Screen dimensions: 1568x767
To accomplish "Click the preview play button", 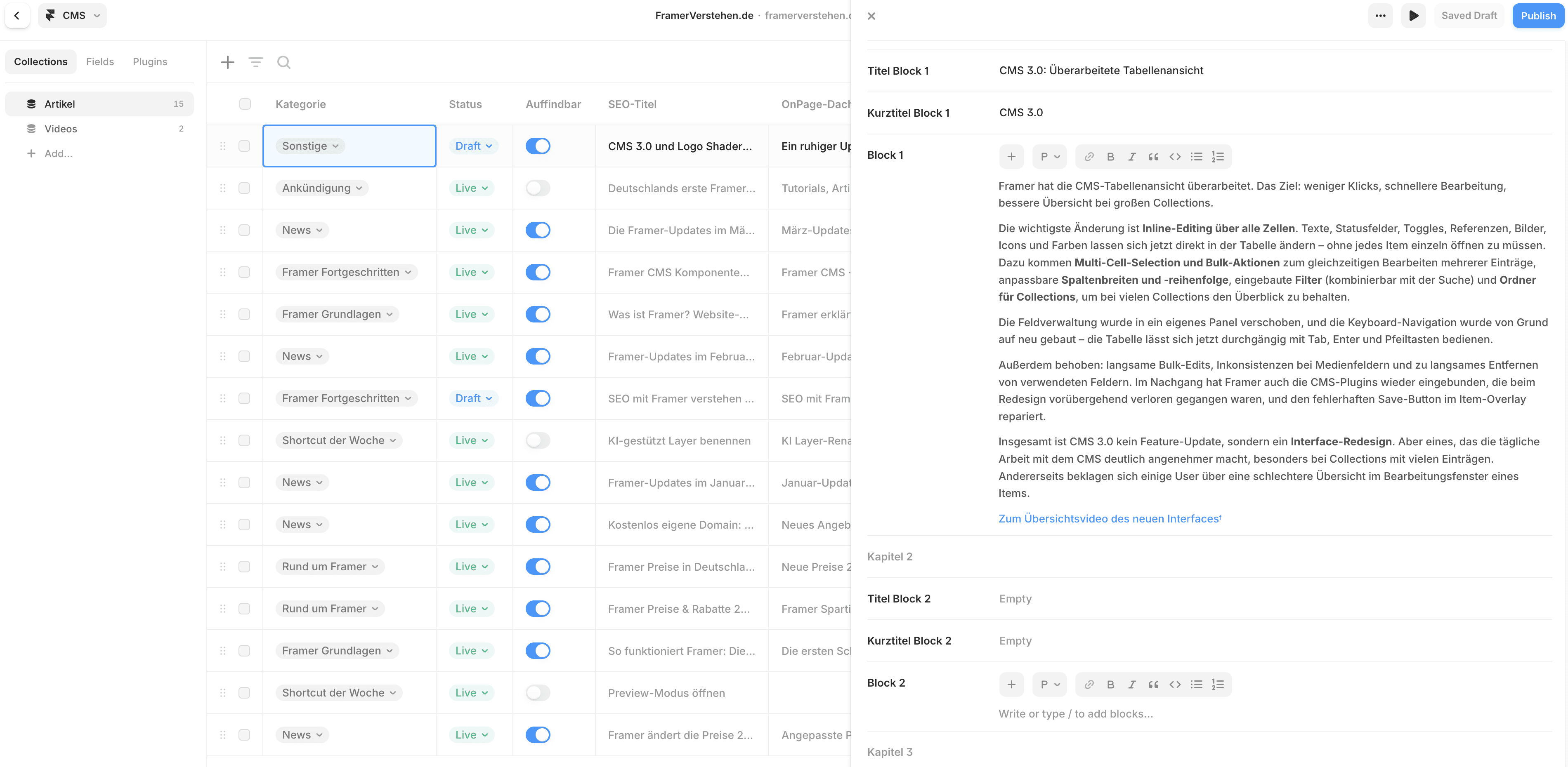I will [x=1413, y=16].
